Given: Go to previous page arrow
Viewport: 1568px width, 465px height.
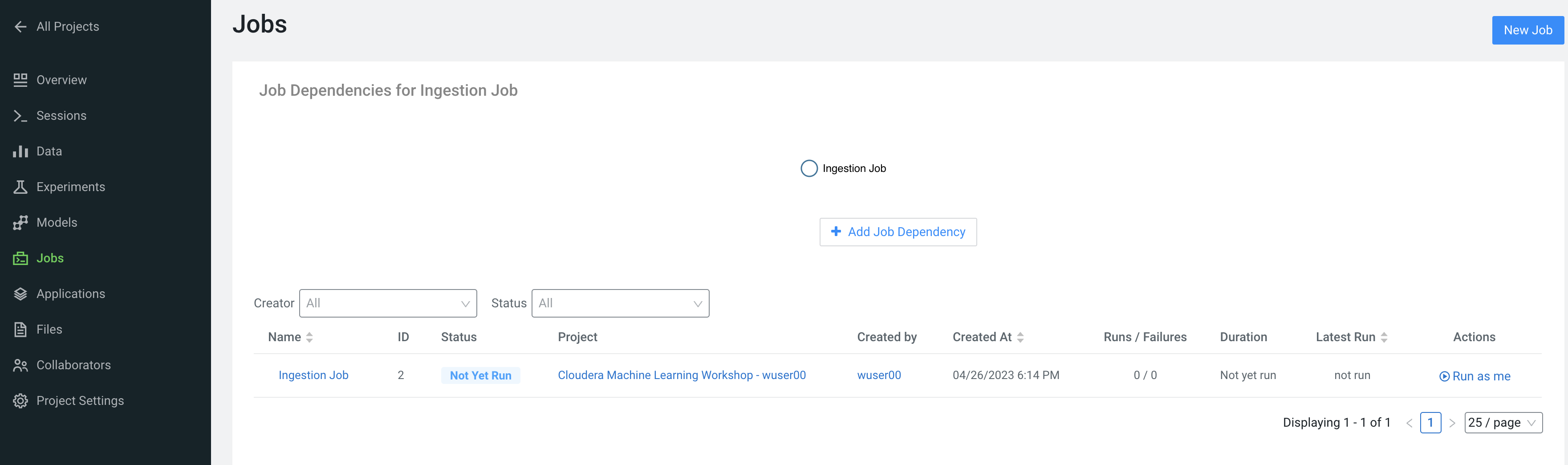Looking at the screenshot, I should 1409,423.
